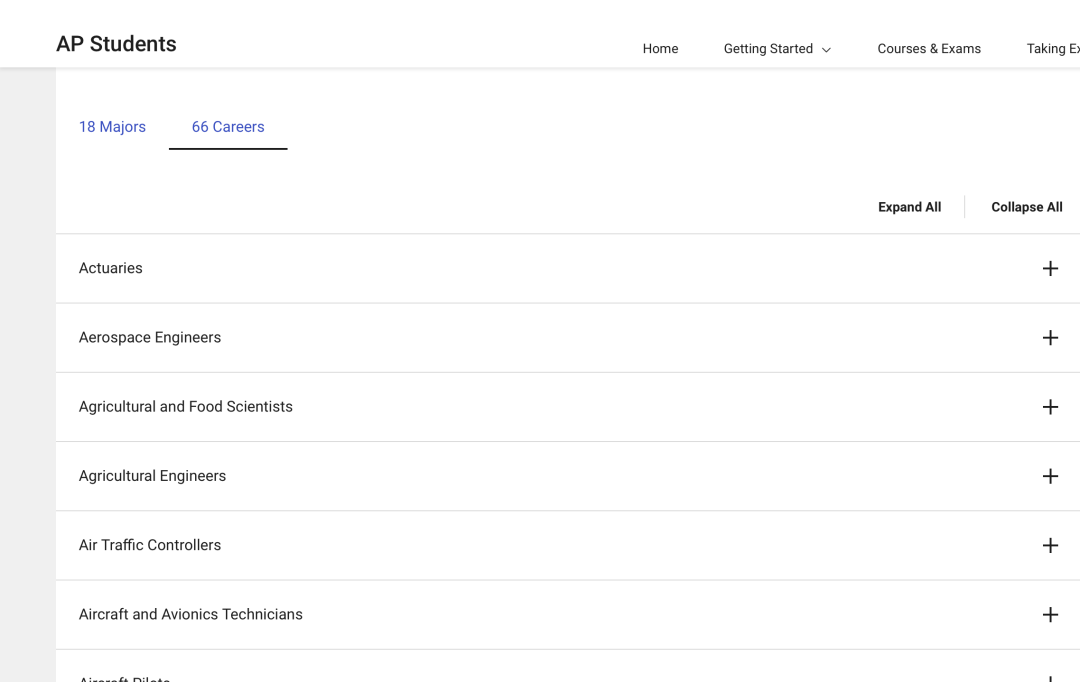The height and width of the screenshot is (682, 1080).
Task: Expand Actuaries with its plus icon
Action: tap(1050, 269)
